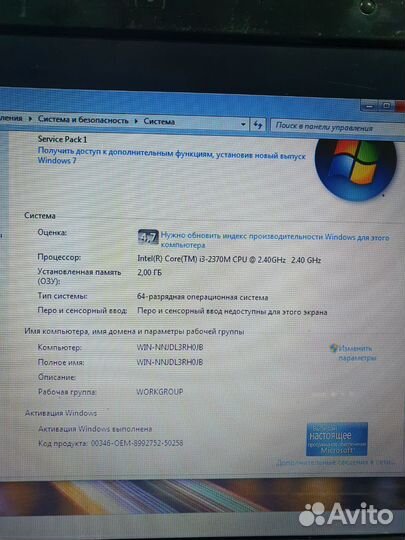Open 'Дополнительные сведения в сети' link
The image size is (405, 540).
coord(335,462)
